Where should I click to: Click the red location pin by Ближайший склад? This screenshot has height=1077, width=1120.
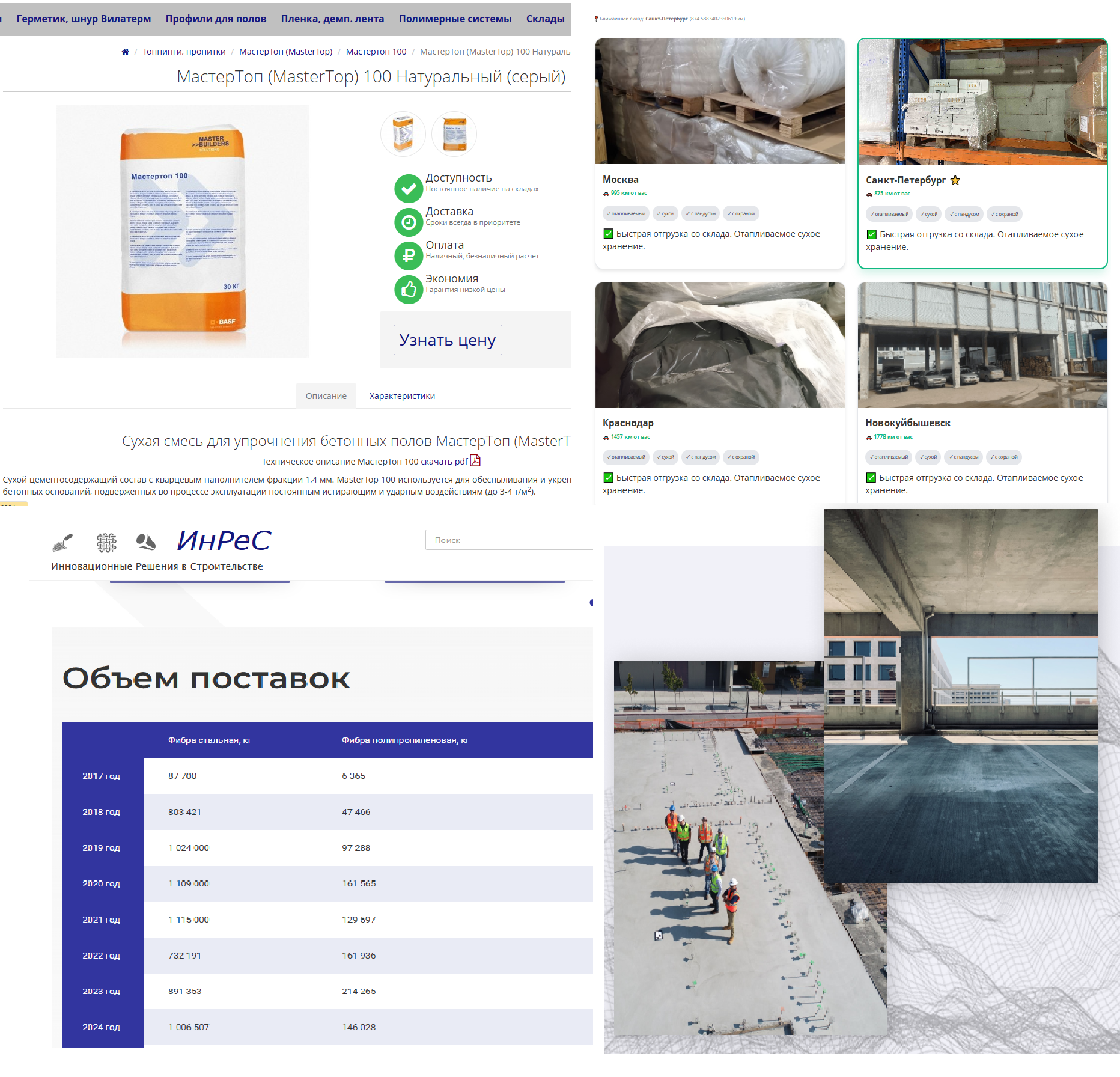tap(596, 19)
